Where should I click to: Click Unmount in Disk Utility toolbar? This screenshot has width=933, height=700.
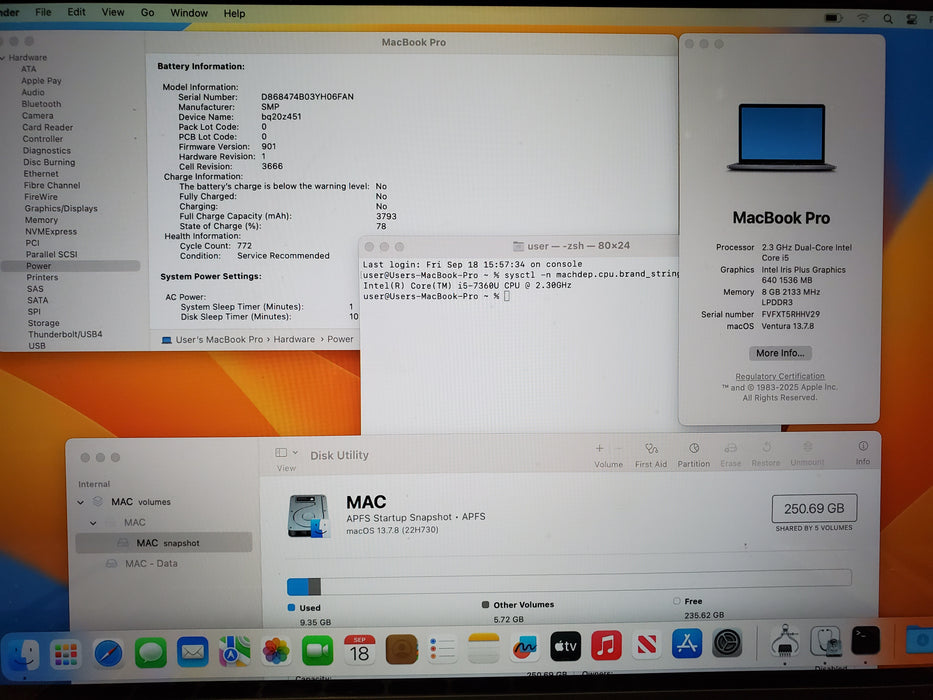pyautogui.click(x=807, y=454)
